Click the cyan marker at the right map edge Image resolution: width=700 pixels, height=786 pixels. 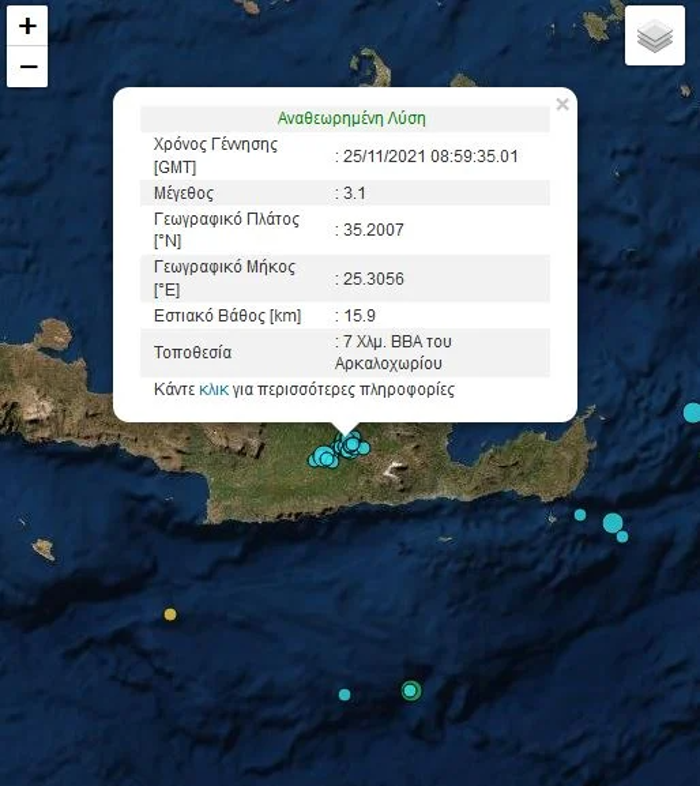[x=692, y=412]
